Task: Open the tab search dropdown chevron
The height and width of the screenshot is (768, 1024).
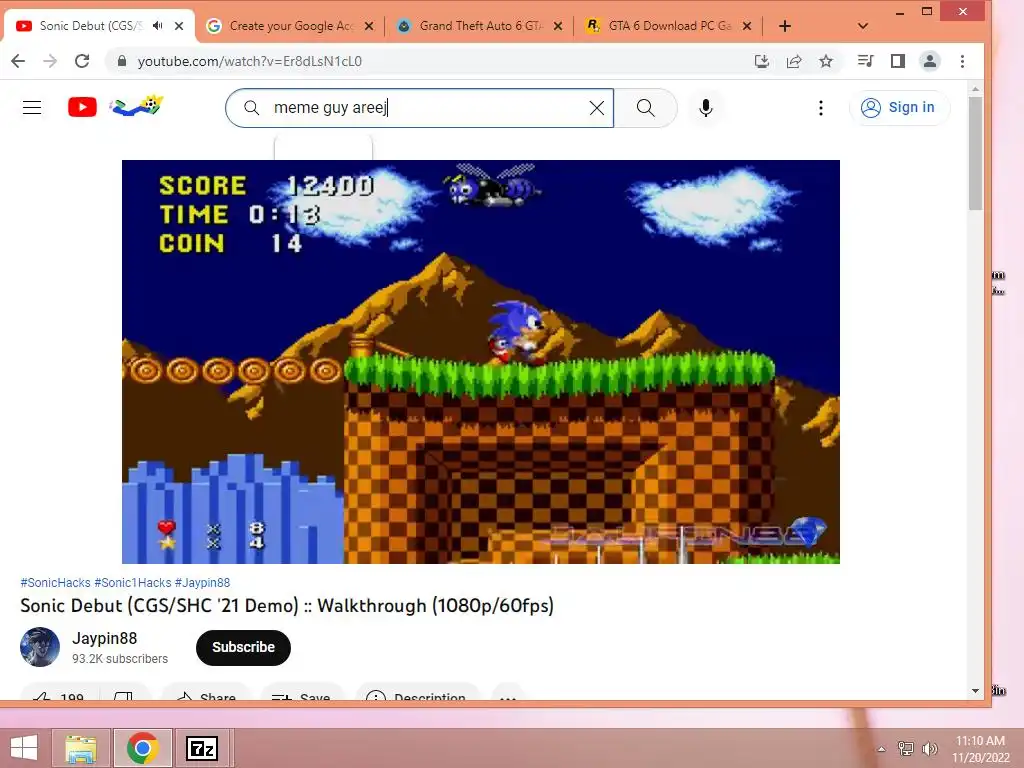Action: coord(863,26)
